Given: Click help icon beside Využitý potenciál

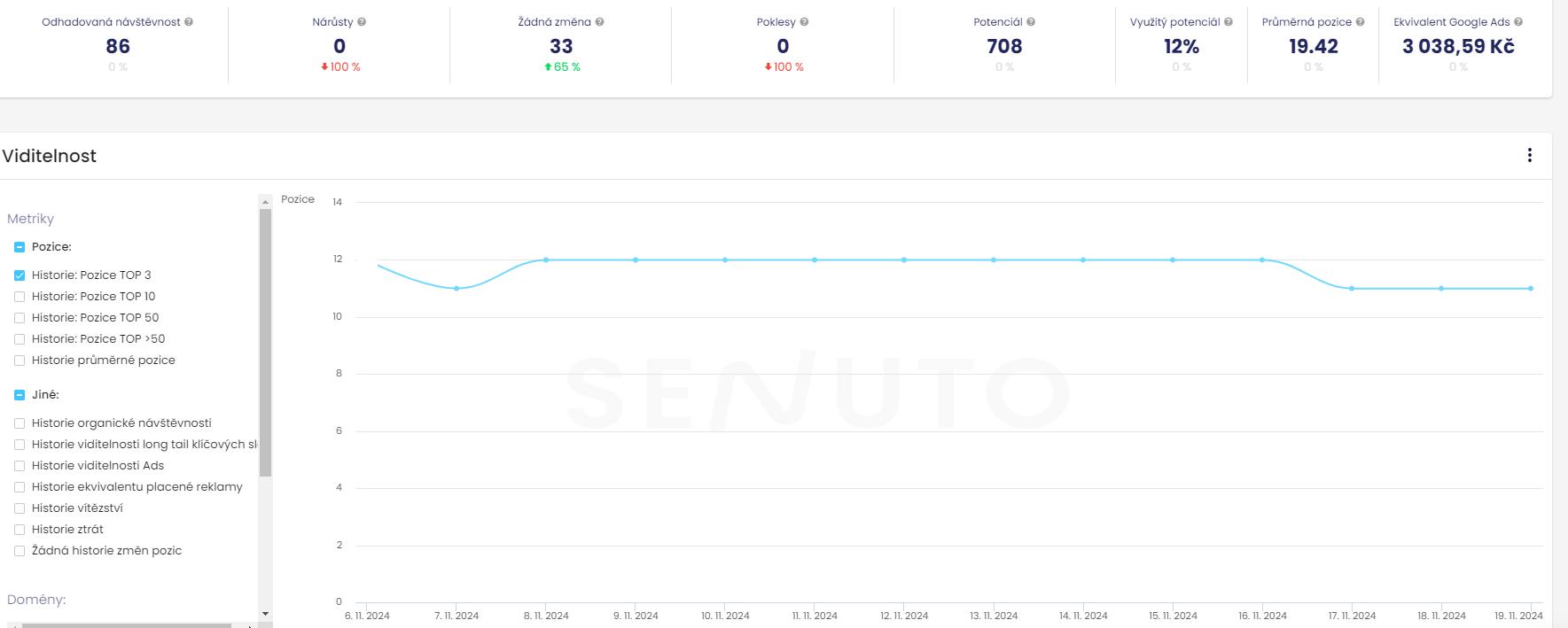Looking at the screenshot, I should coord(1229,22).
